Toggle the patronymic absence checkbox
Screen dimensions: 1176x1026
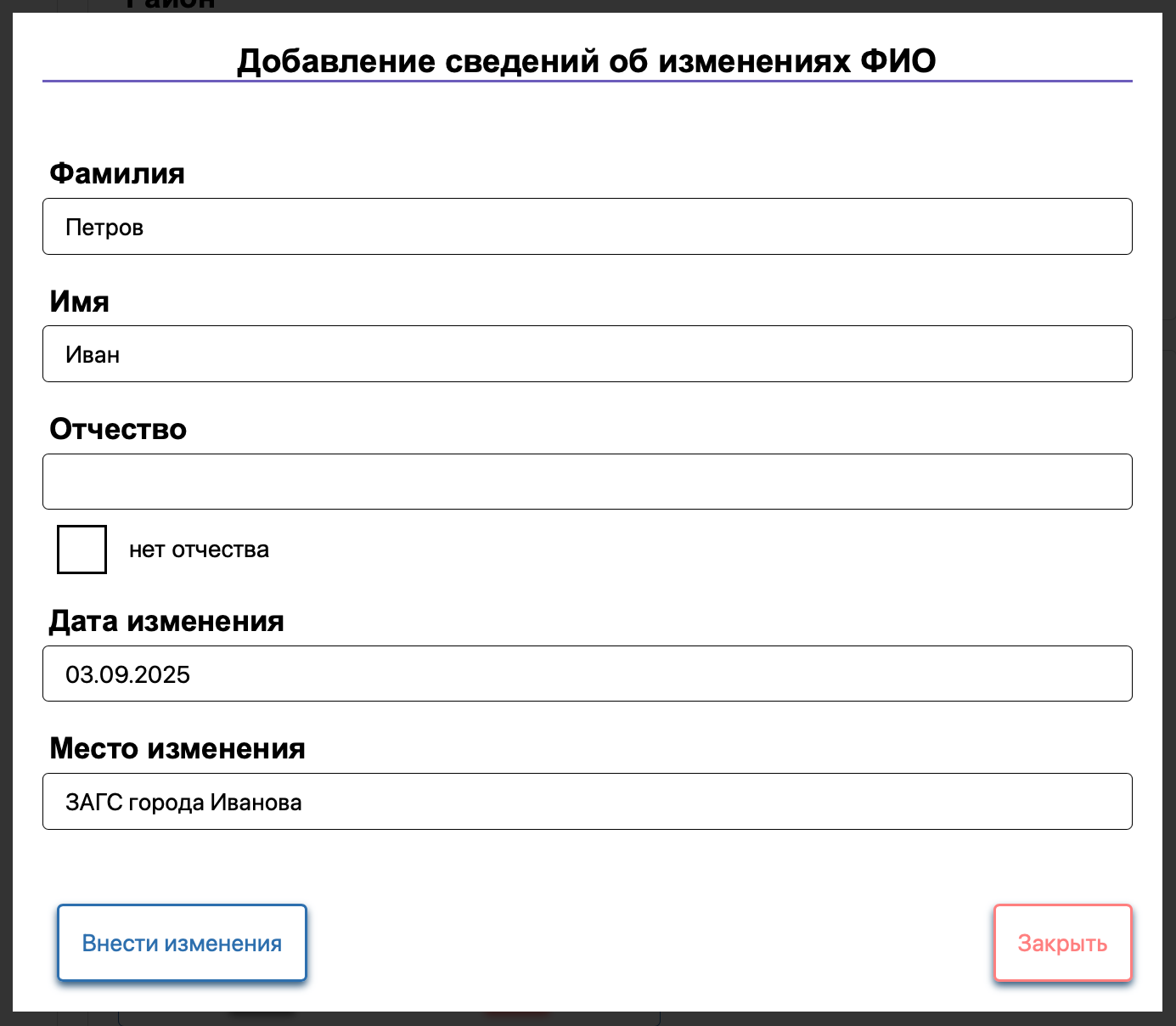(x=81, y=549)
